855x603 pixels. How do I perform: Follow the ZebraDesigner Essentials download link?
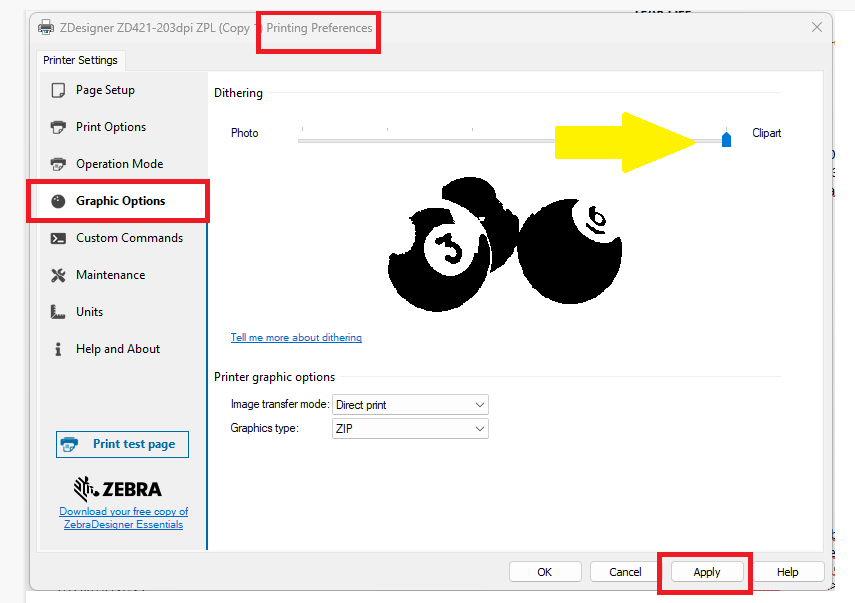tap(123, 517)
